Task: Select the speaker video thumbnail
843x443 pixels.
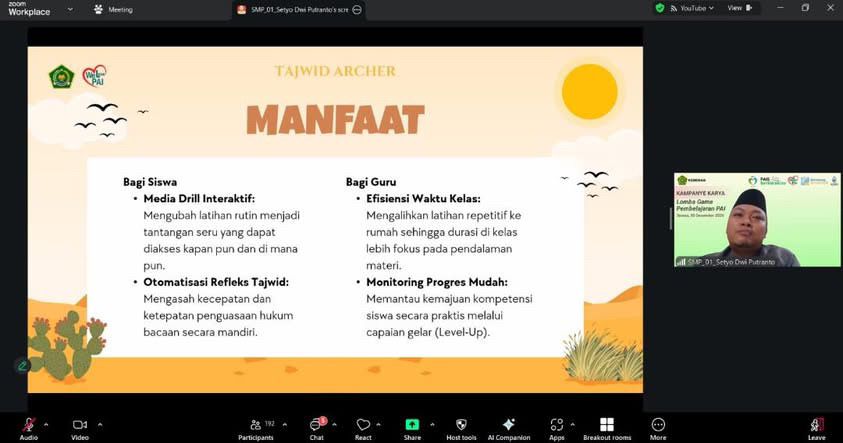Action: [x=756, y=220]
